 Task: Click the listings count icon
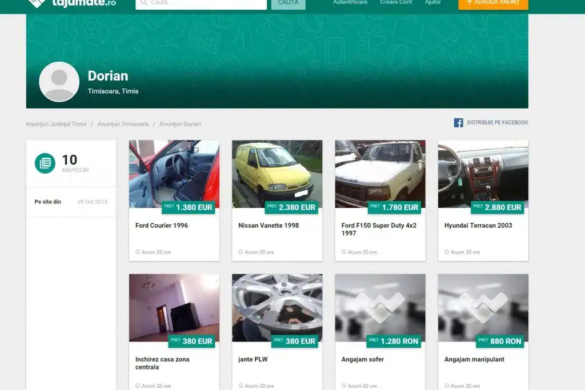click(x=45, y=163)
